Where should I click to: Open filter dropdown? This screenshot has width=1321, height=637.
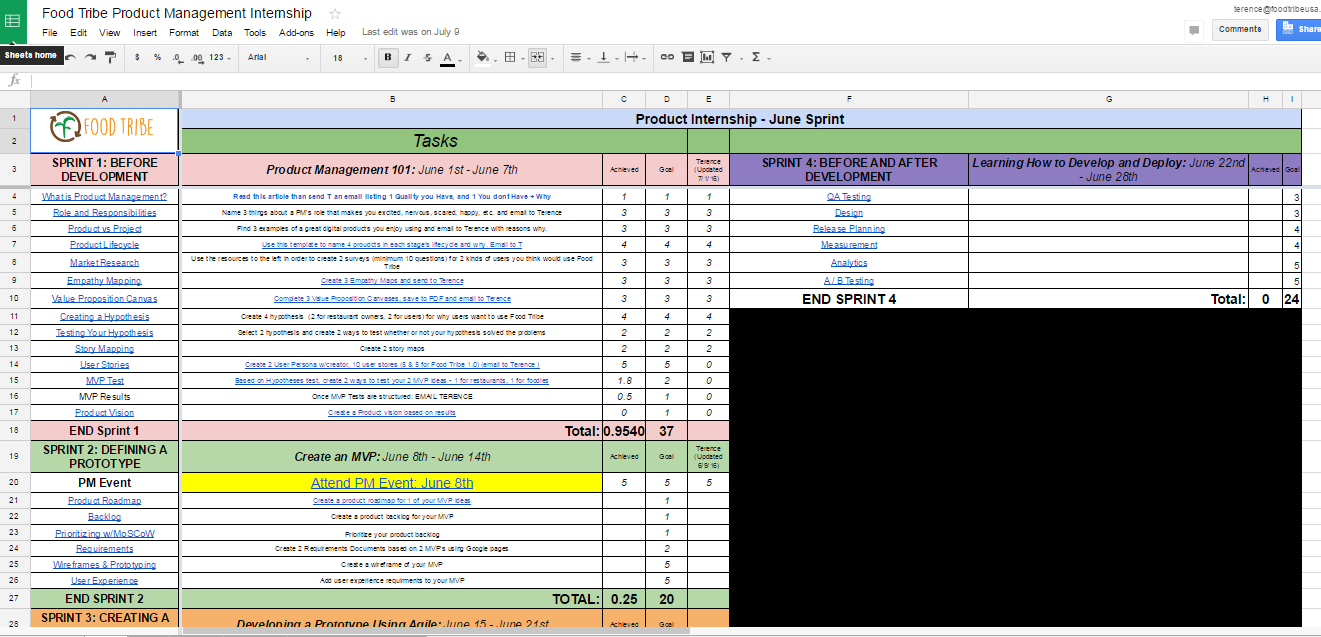(729, 58)
